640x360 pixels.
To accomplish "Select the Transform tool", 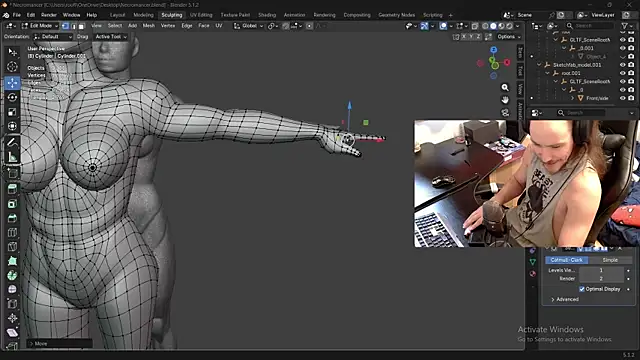I will (x=12, y=126).
